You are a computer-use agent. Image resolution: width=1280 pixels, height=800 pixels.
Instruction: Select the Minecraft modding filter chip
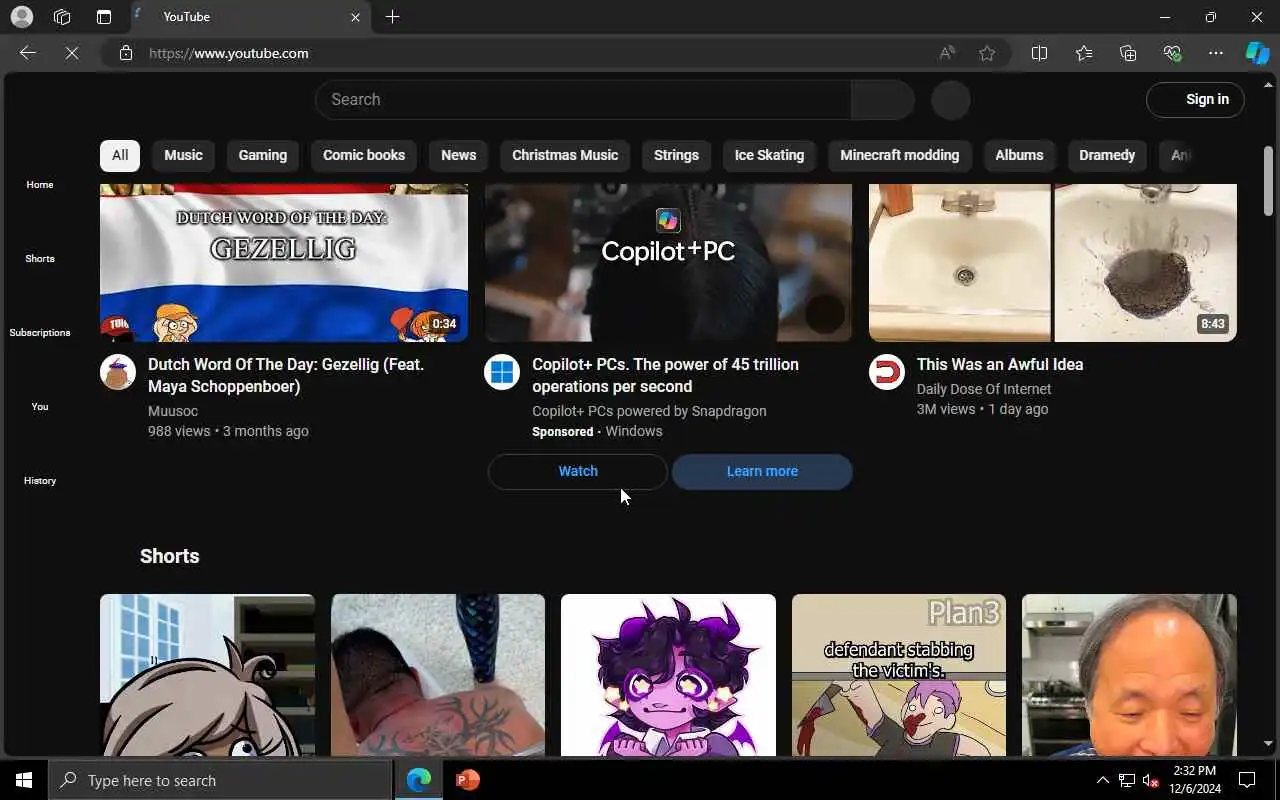900,155
